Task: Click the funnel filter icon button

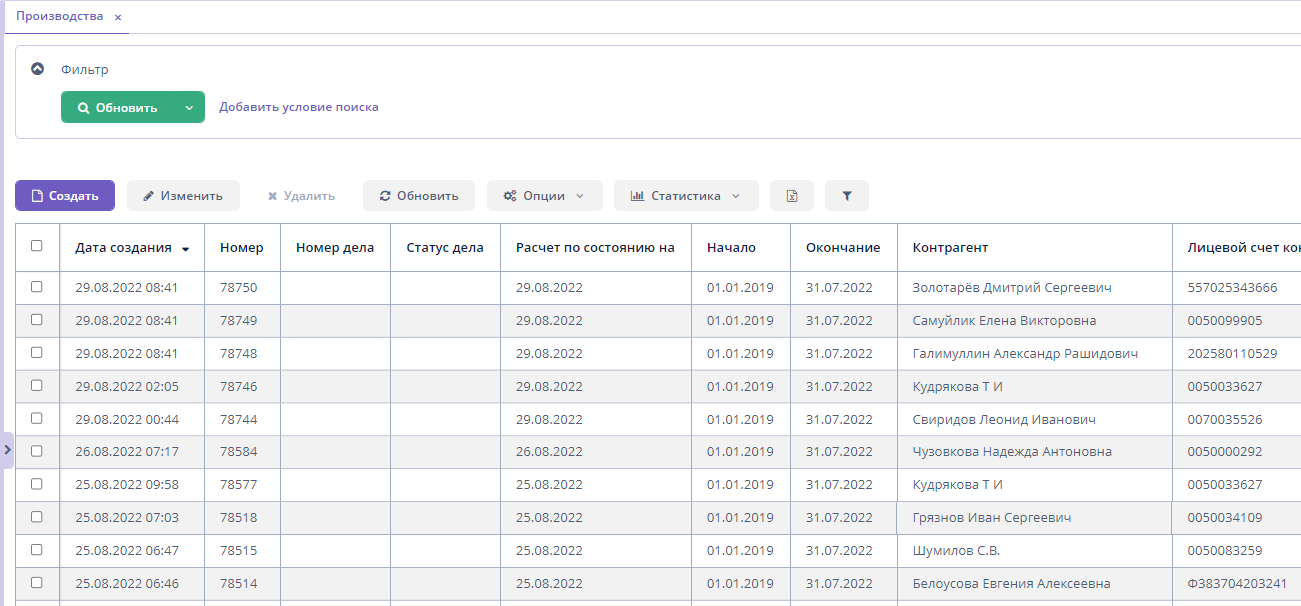Action: point(846,196)
